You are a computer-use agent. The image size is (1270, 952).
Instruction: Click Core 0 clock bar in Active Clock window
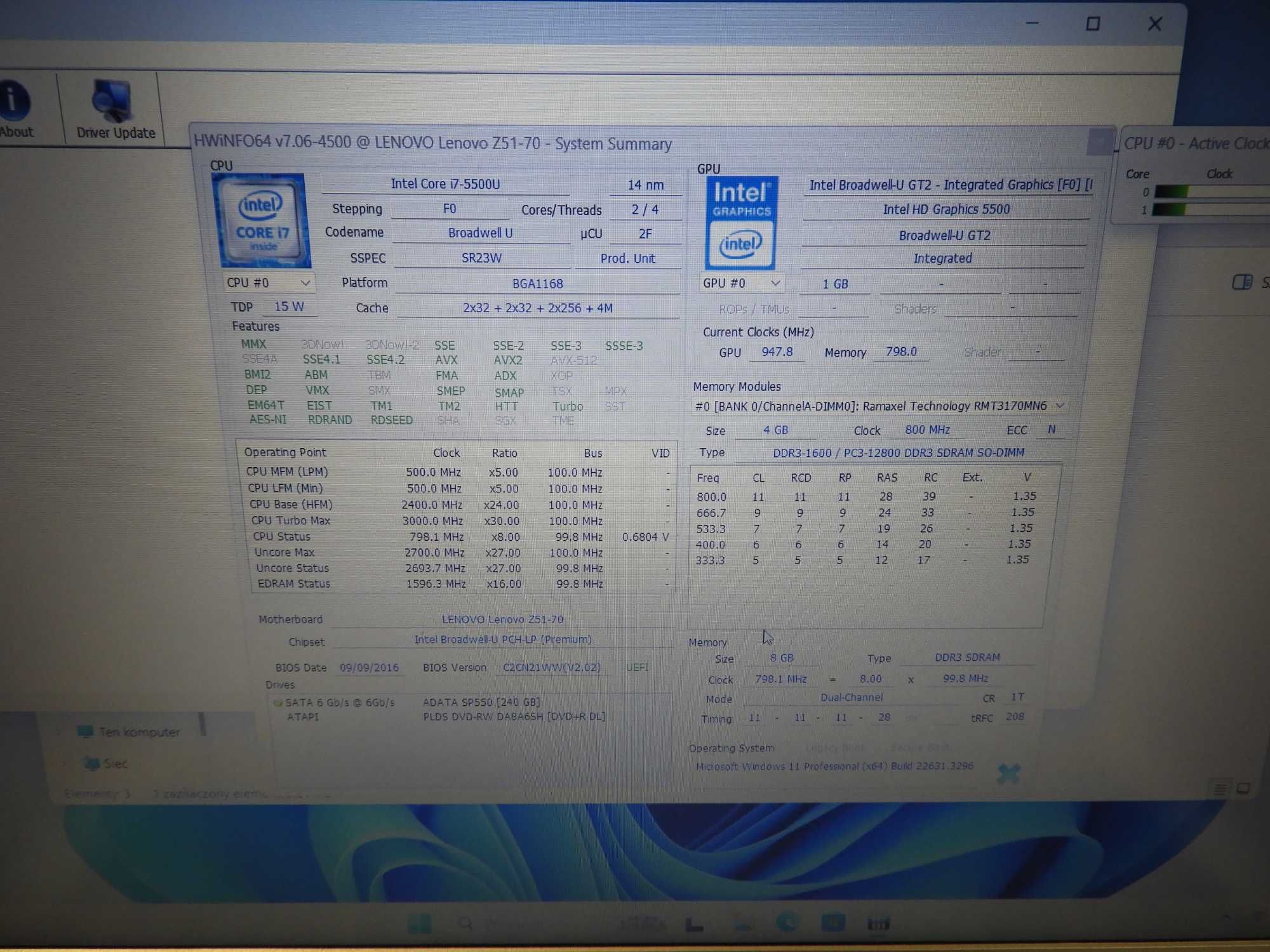(x=1211, y=192)
